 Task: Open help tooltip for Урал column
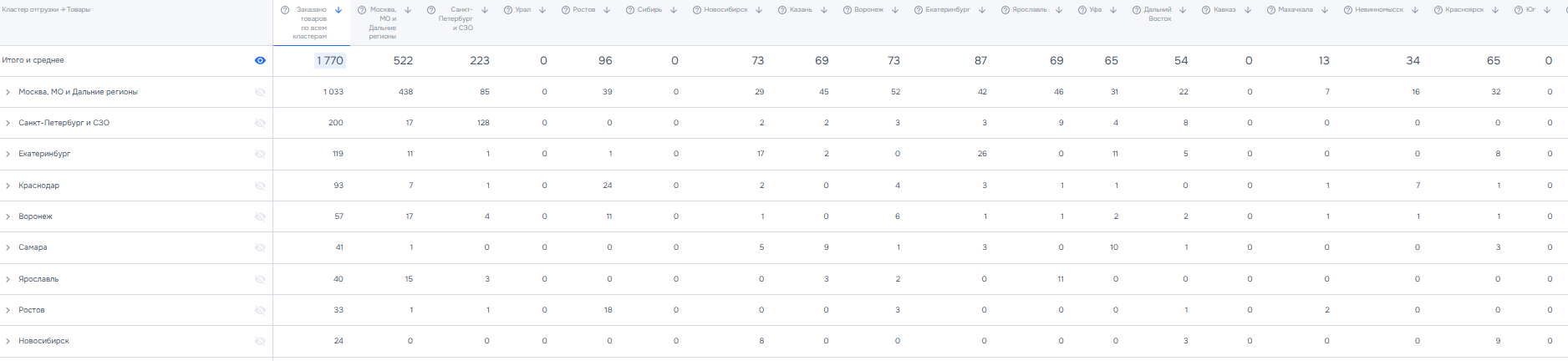click(508, 10)
